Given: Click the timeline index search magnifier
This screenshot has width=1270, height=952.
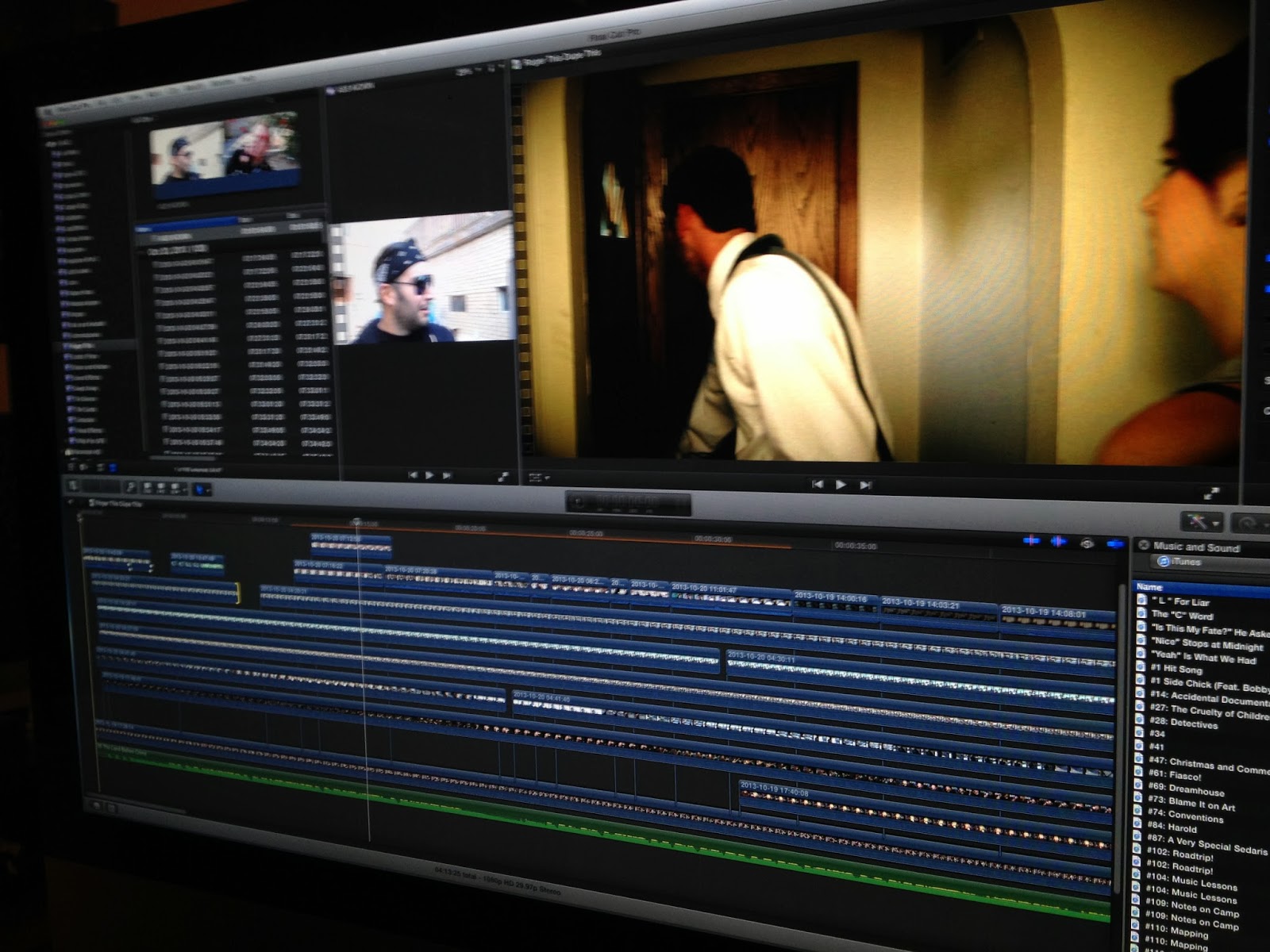Looking at the screenshot, I should pyautogui.click(x=131, y=487).
